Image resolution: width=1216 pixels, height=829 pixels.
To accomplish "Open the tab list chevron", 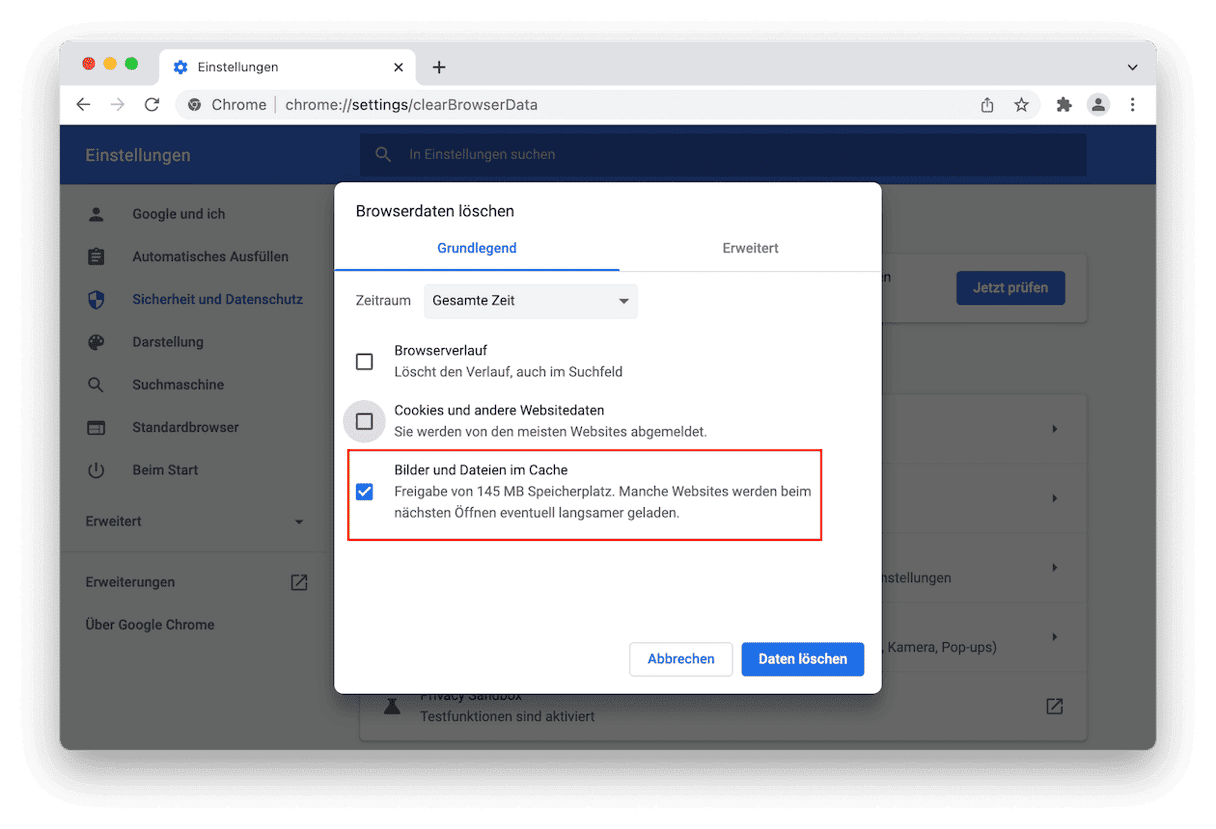I will (x=1132, y=67).
